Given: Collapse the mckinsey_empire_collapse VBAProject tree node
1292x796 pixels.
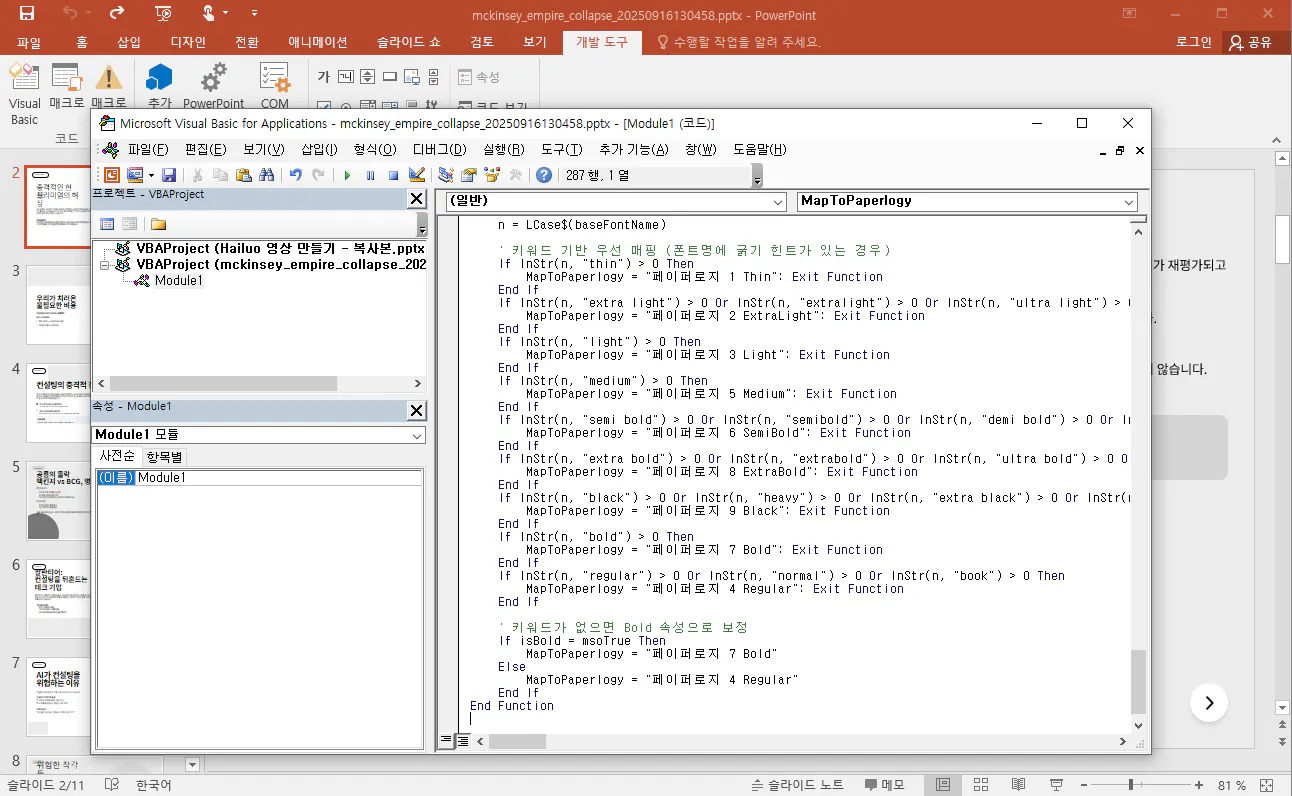Looking at the screenshot, I should tap(106, 265).
